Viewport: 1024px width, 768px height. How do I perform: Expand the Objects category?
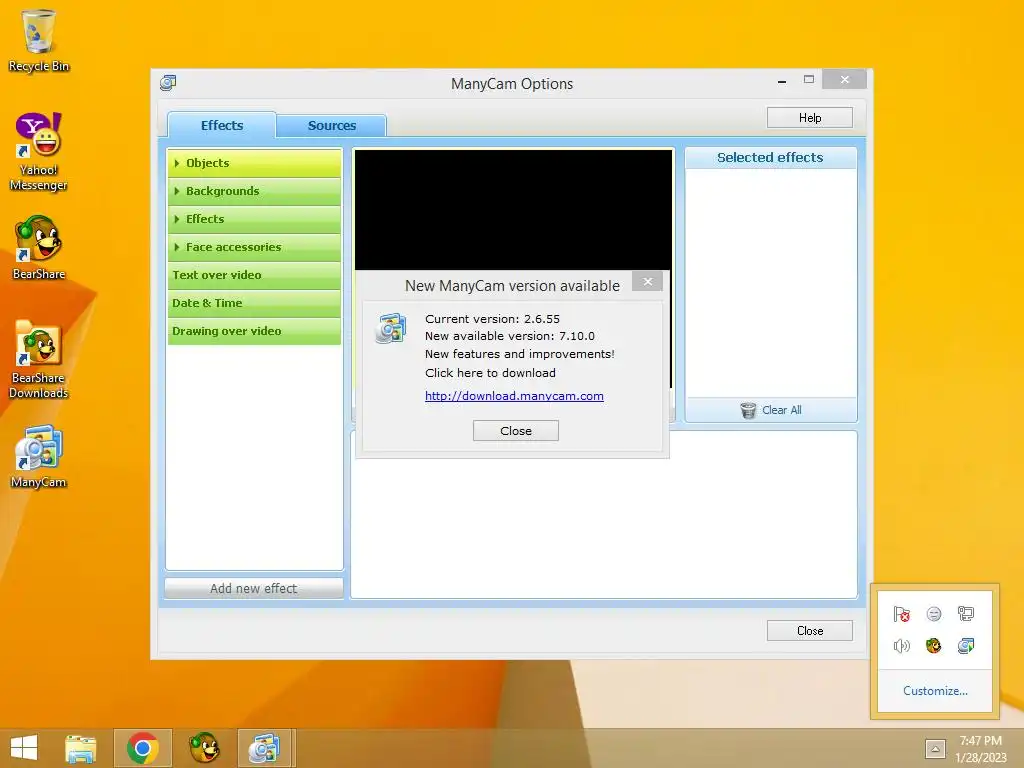point(254,163)
